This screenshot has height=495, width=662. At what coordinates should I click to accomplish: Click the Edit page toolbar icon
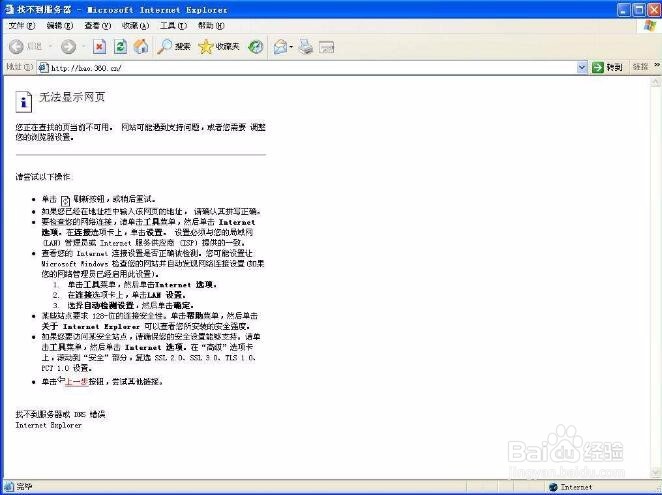coord(326,47)
